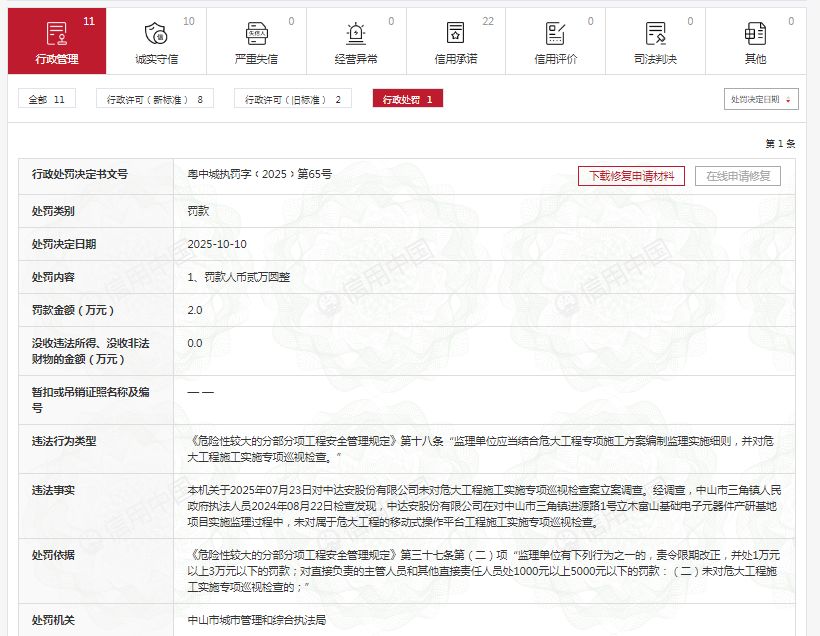
Task: Click the 1、罚款人币贰万圆整 text
Action: tap(239, 277)
